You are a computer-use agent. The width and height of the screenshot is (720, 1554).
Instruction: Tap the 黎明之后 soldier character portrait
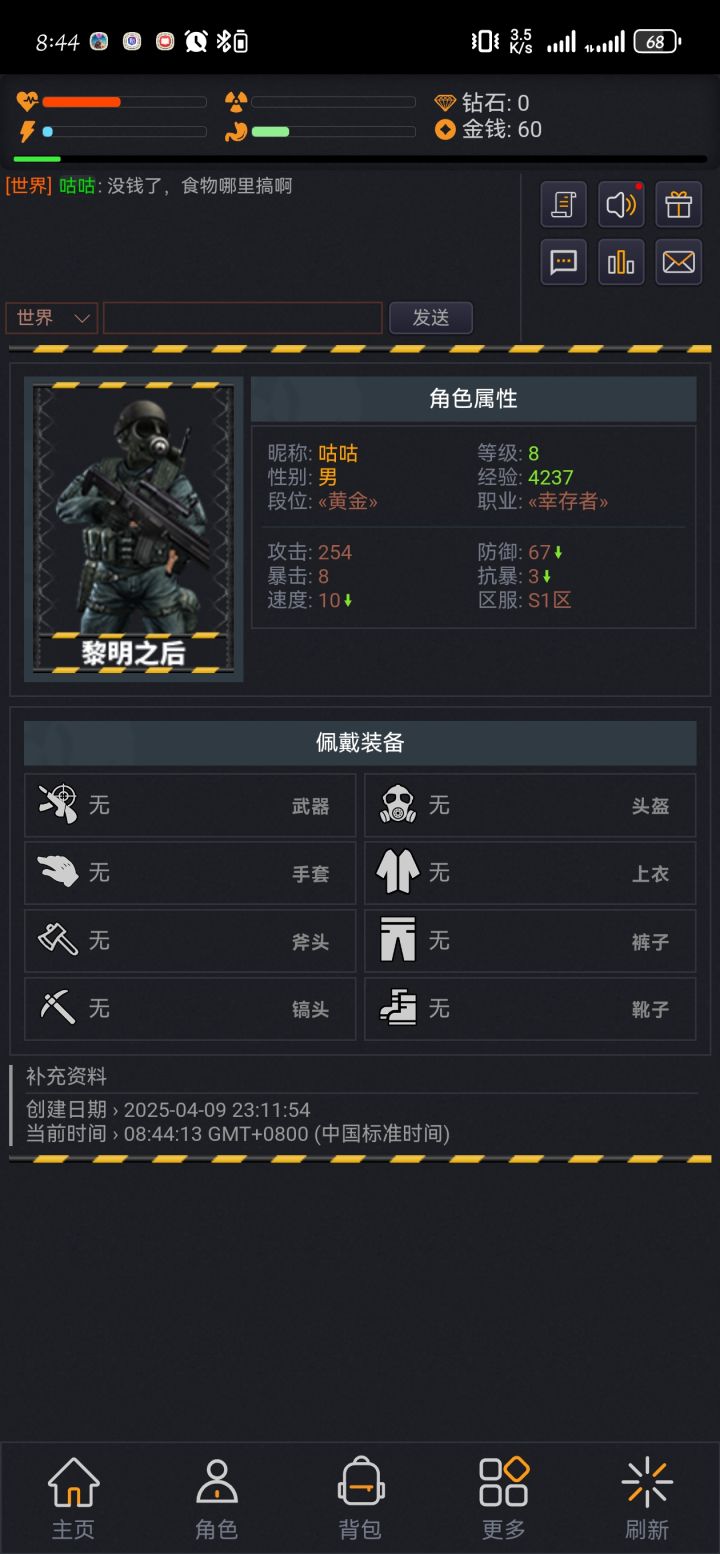pyautogui.click(x=134, y=529)
